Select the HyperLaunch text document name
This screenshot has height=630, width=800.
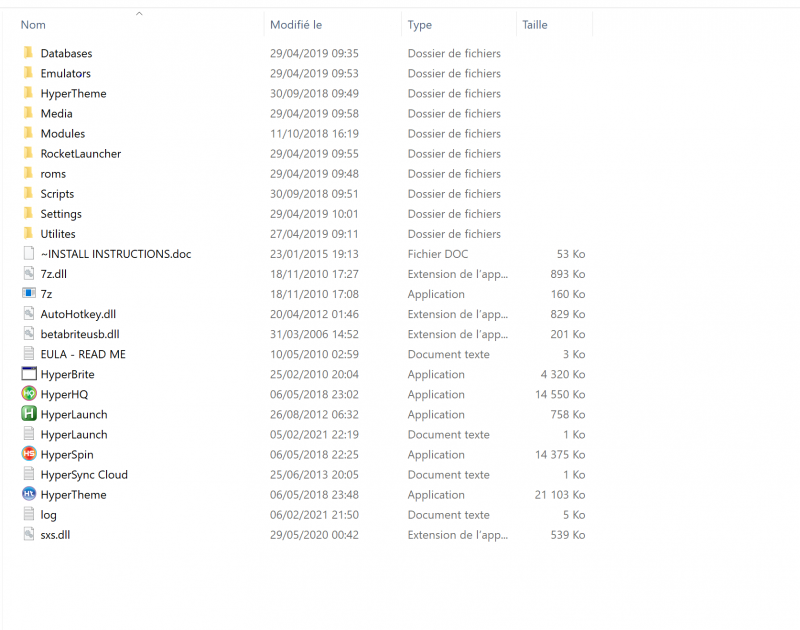click(x=74, y=434)
